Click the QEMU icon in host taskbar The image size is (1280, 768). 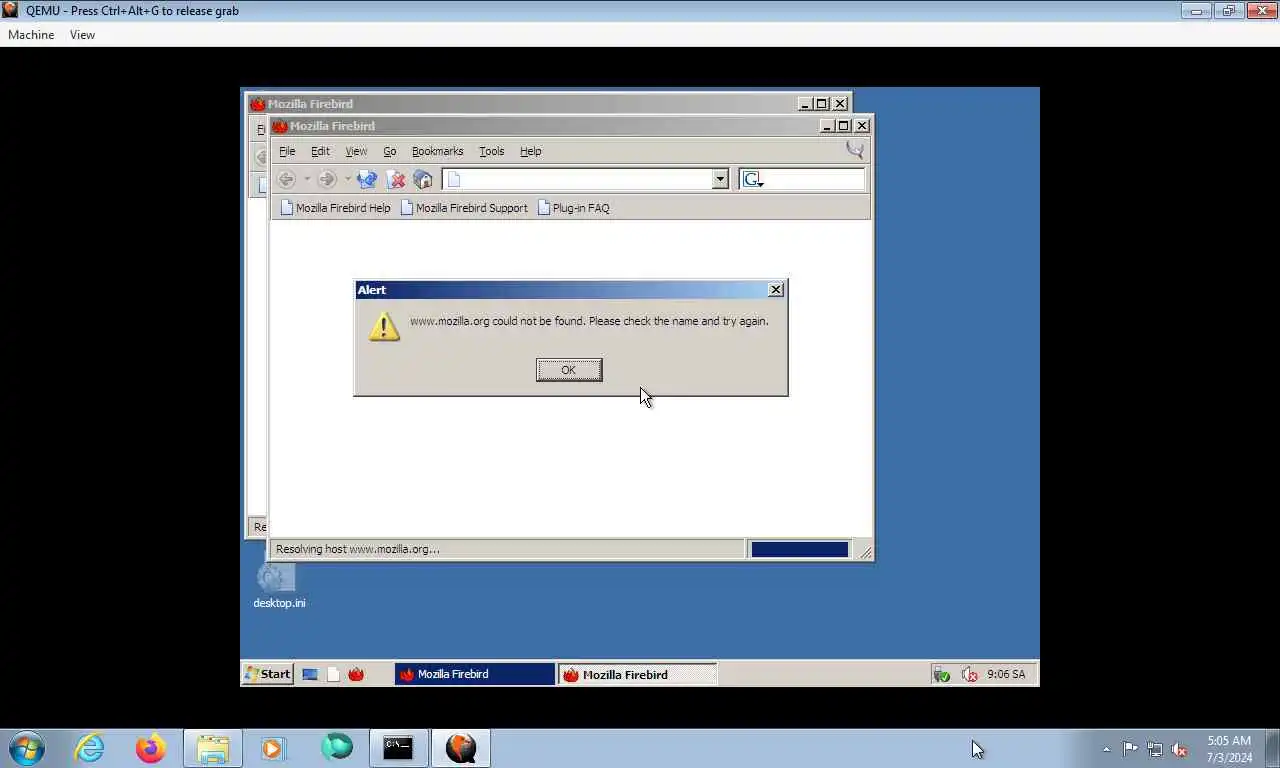point(461,748)
